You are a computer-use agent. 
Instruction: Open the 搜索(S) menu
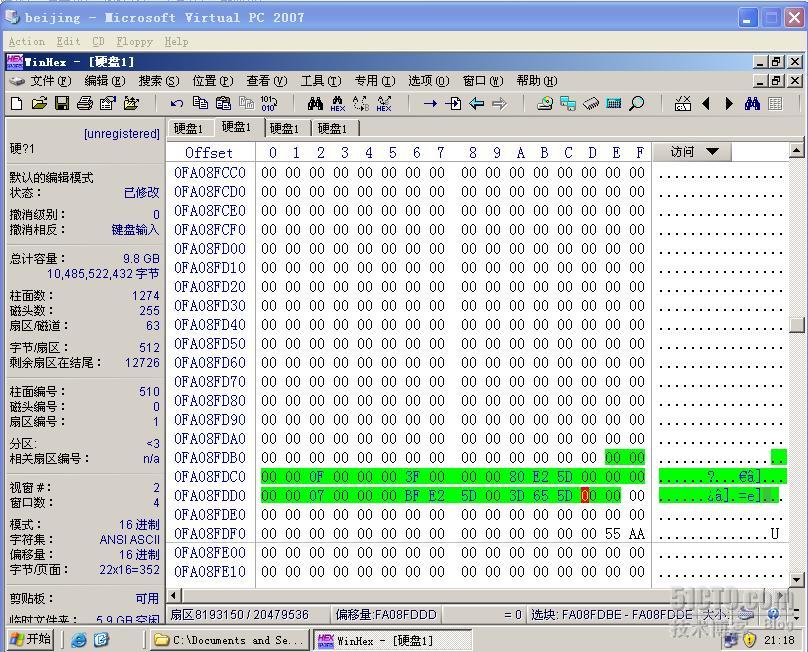[x=159, y=81]
